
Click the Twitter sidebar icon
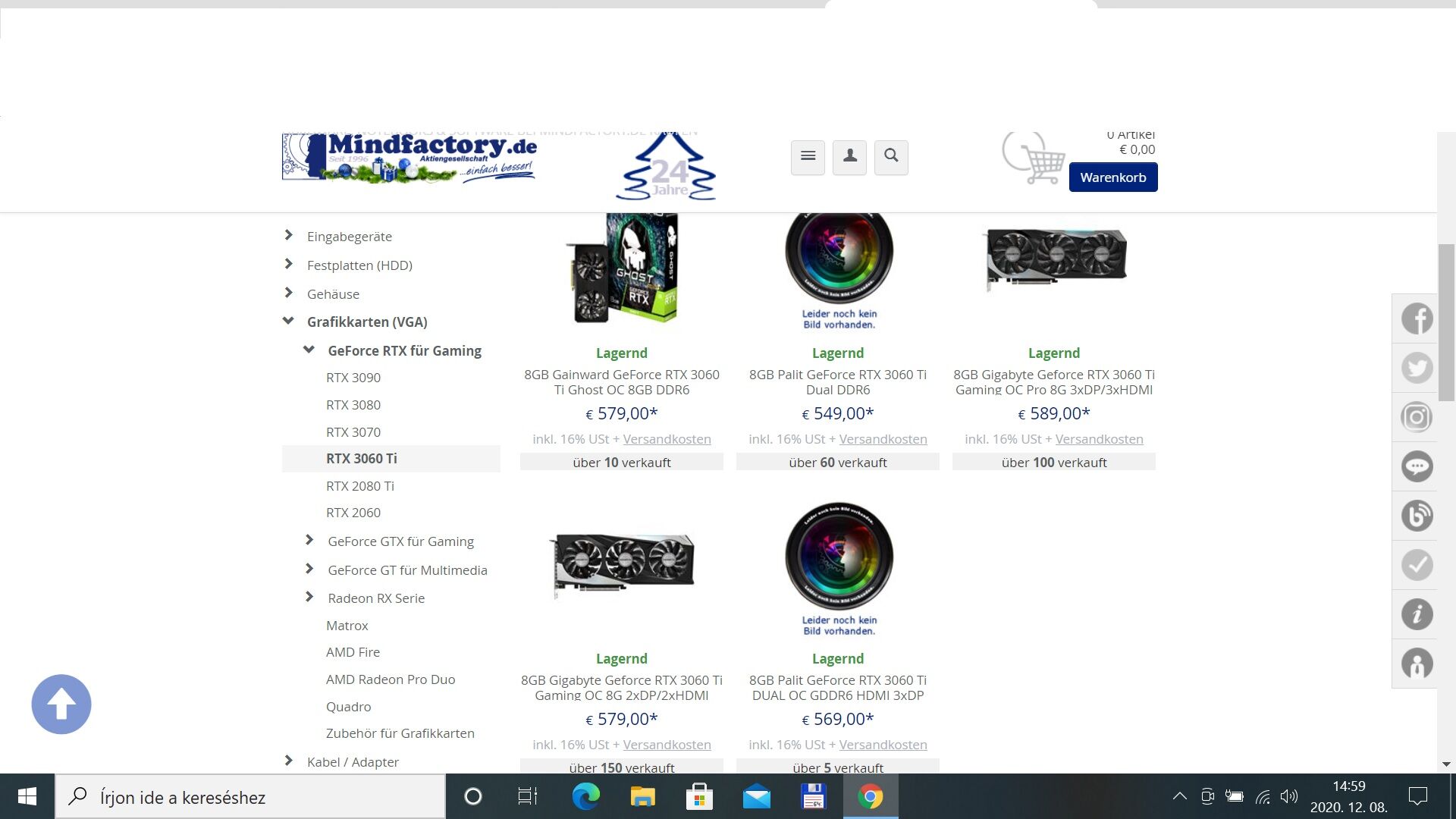(x=1416, y=368)
